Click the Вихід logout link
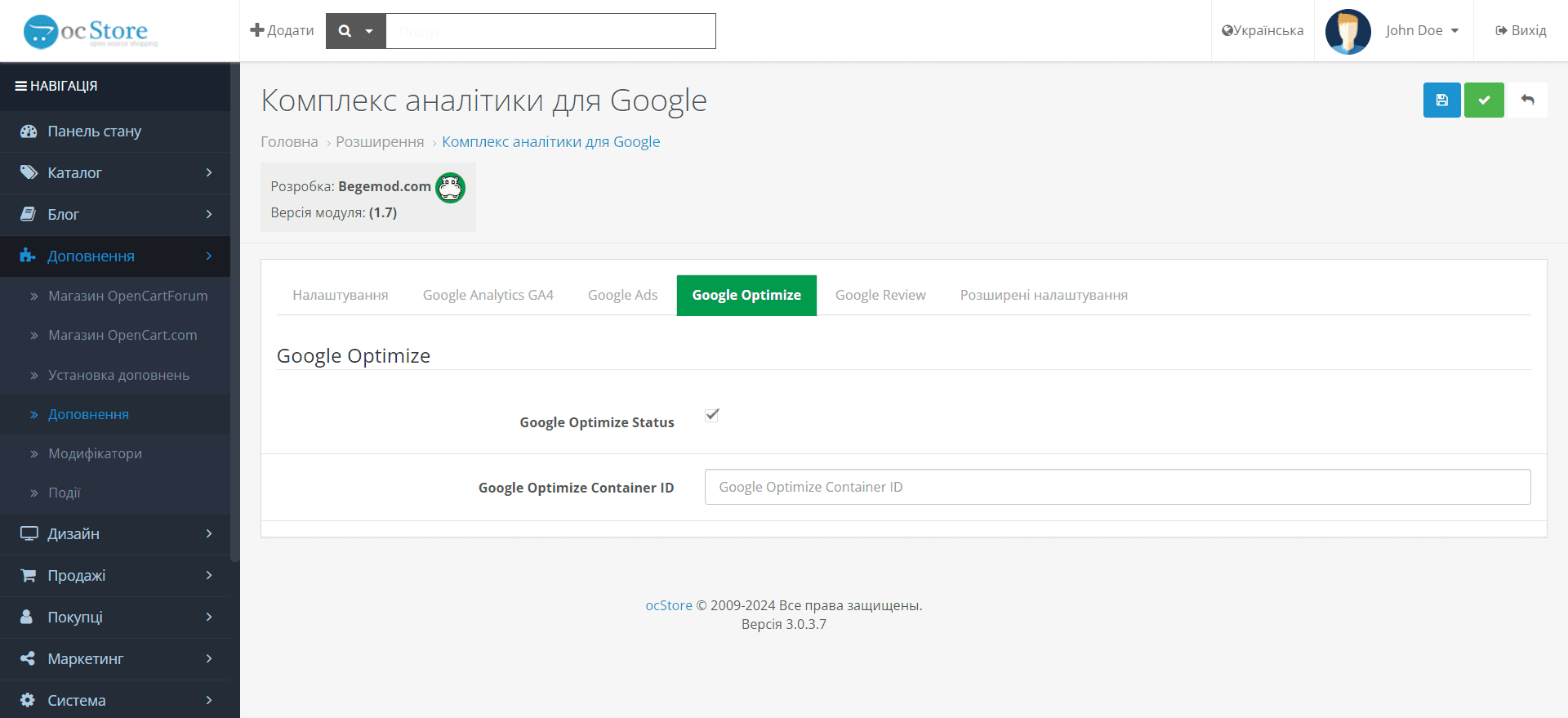This screenshot has height=718, width=1568. pyautogui.click(x=1521, y=30)
